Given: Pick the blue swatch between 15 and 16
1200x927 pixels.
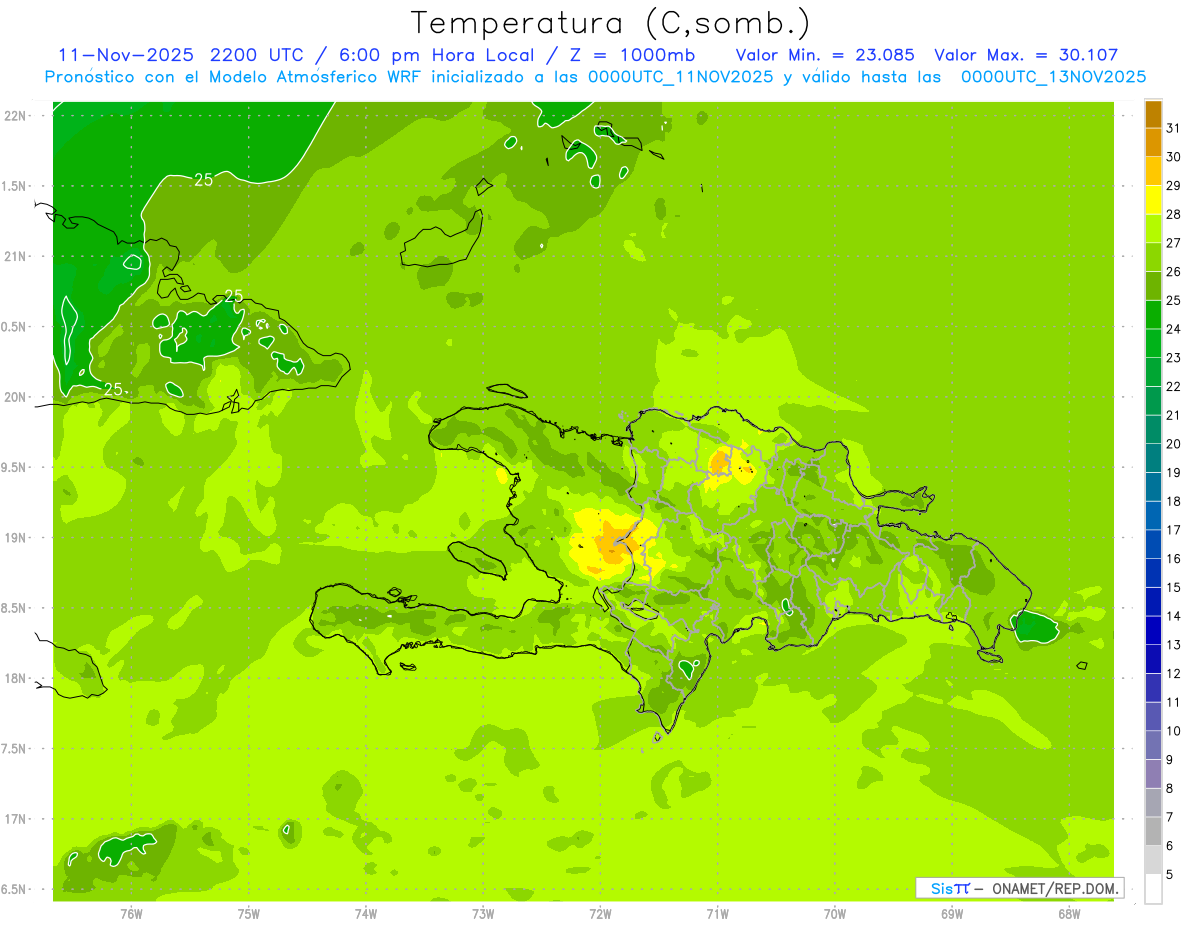Looking at the screenshot, I should (1153, 573).
